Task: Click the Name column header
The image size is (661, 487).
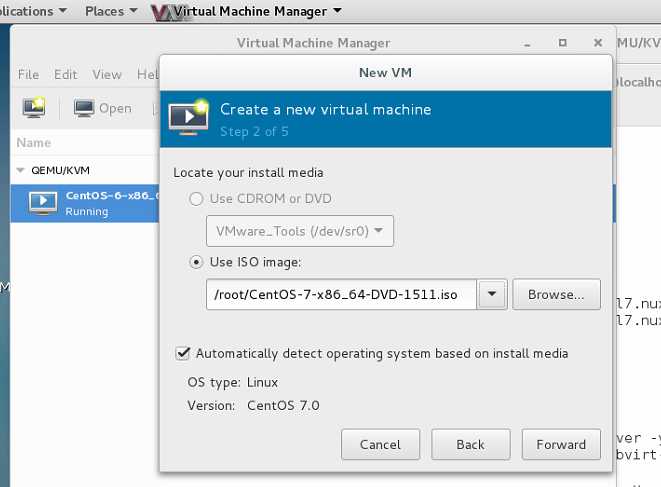Action: click(x=34, y=143)
